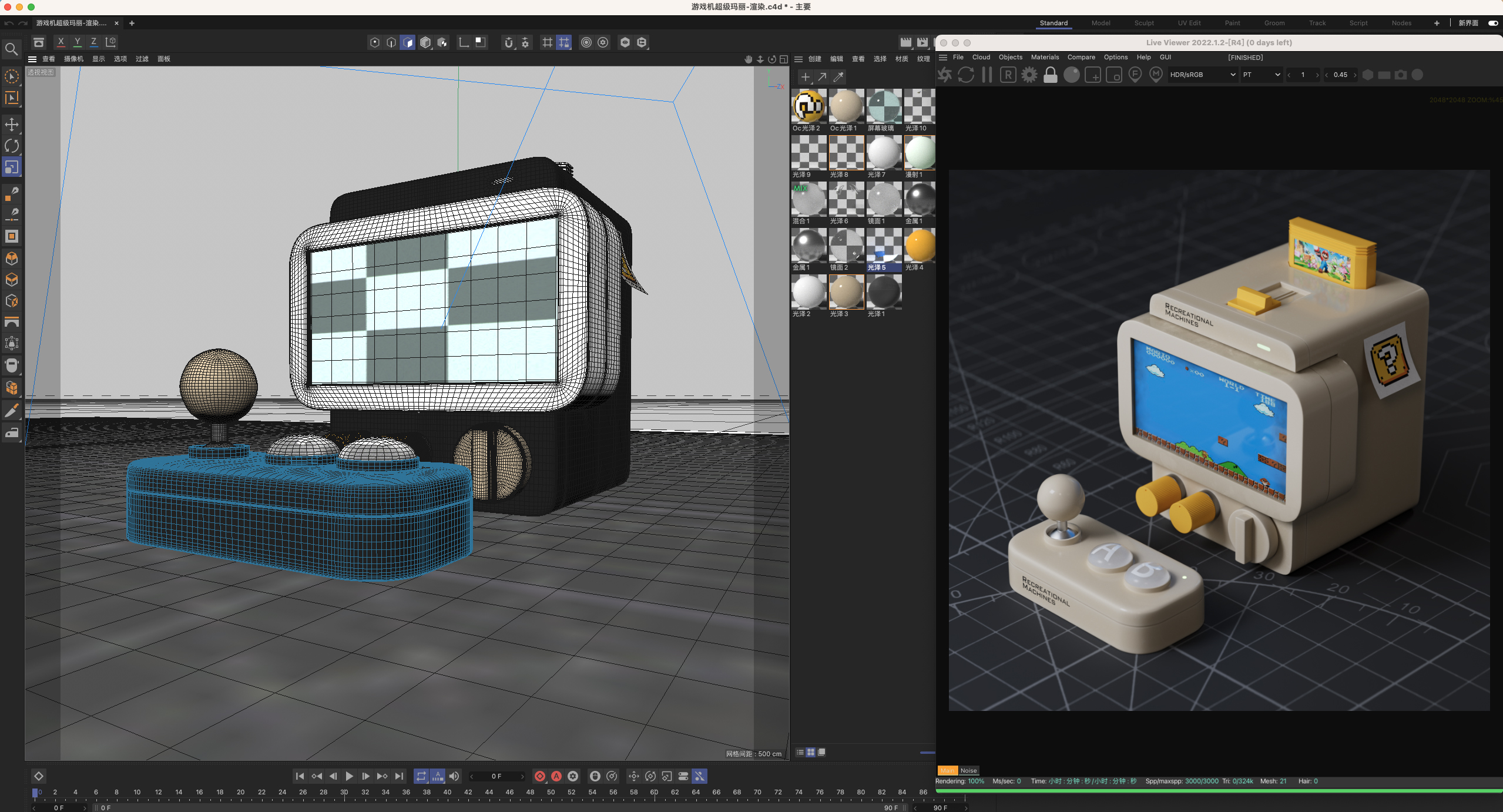This screenshot has width=1503, height=812.
Task: Toggle timeline sound playback speaker
Action: click(x=454, y=776)
